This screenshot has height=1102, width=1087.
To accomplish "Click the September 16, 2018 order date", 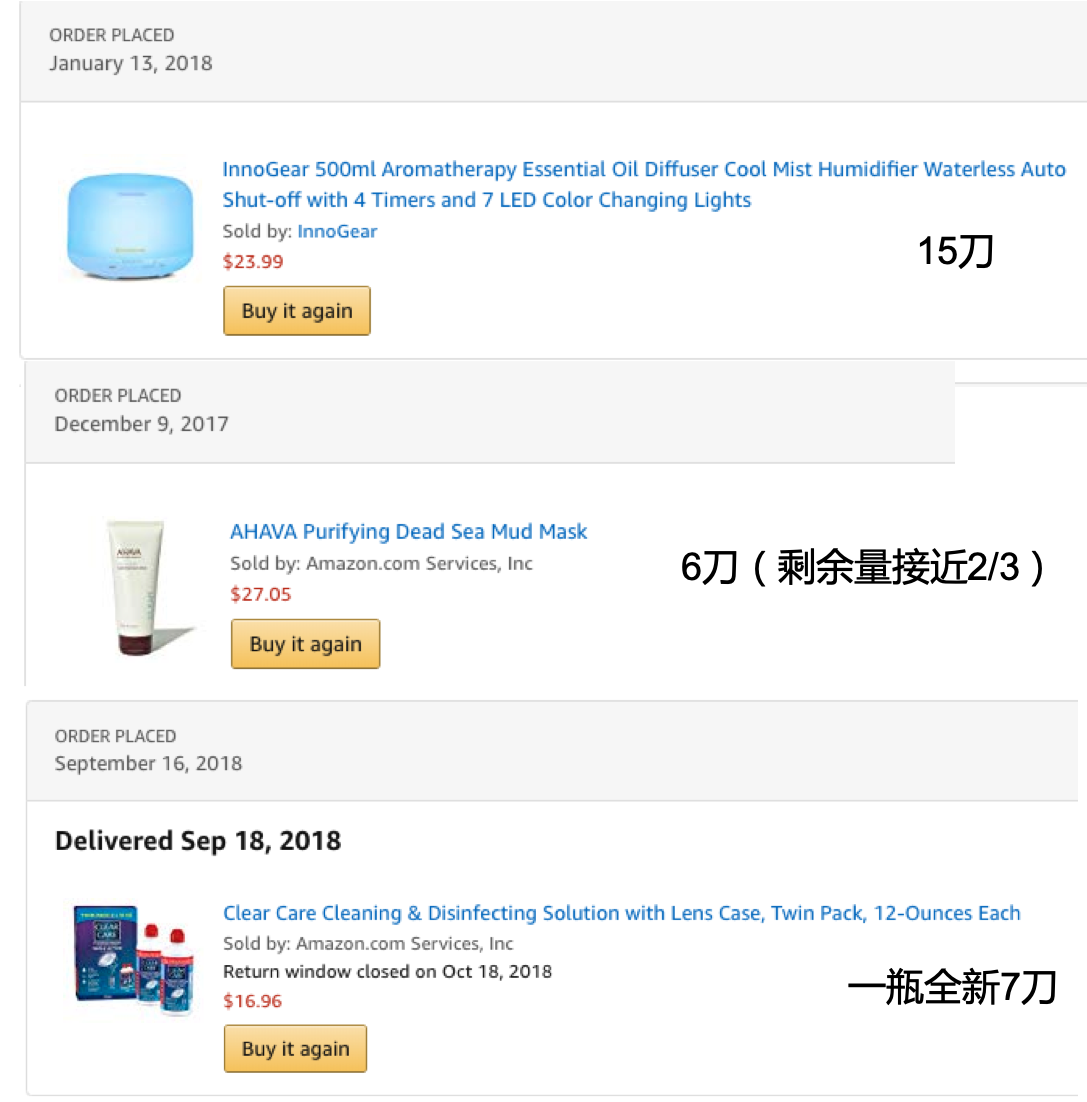I will [x=148, y=764].
